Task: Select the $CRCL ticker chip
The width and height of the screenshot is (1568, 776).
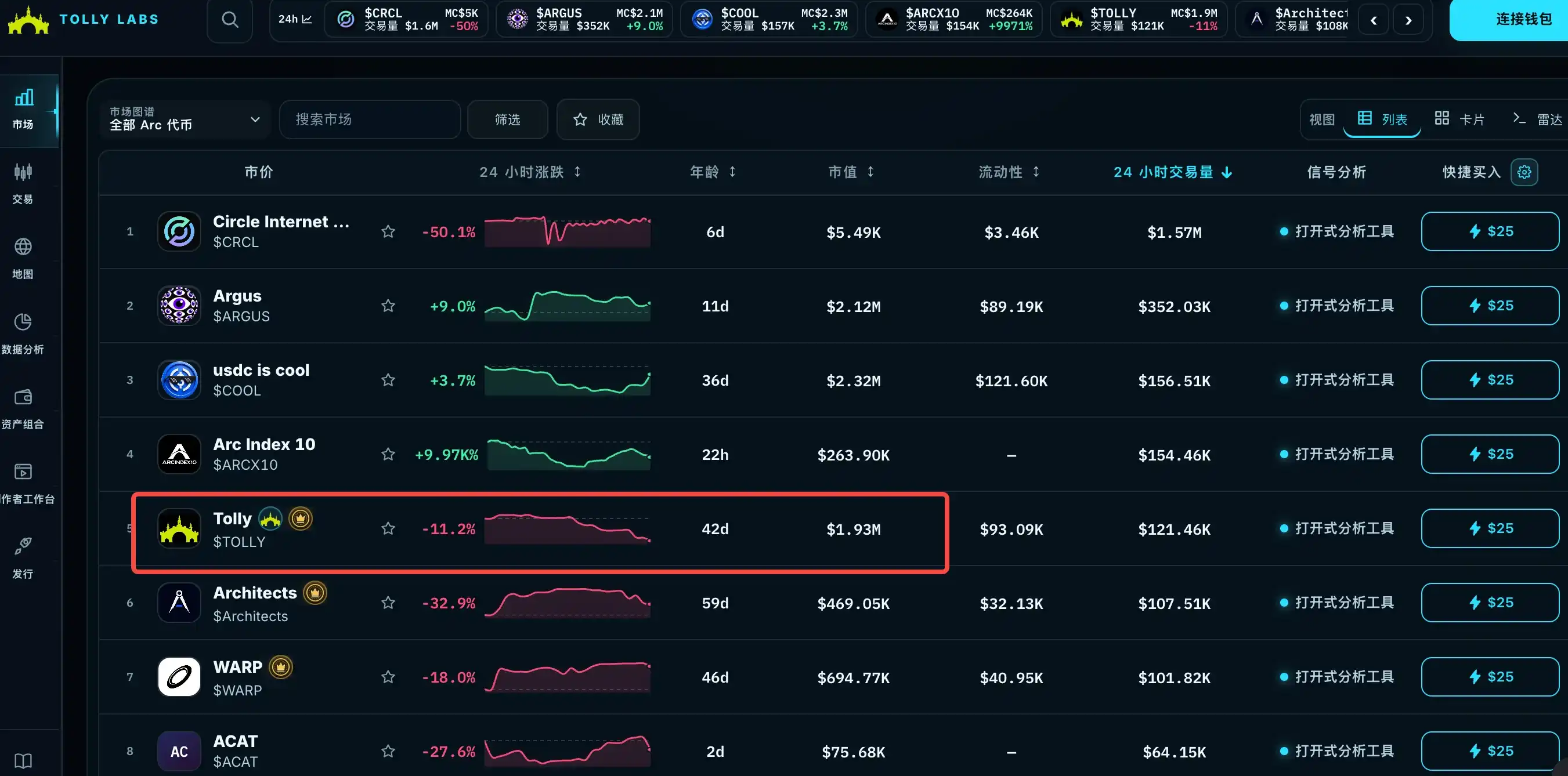Action: coord(406,20)
